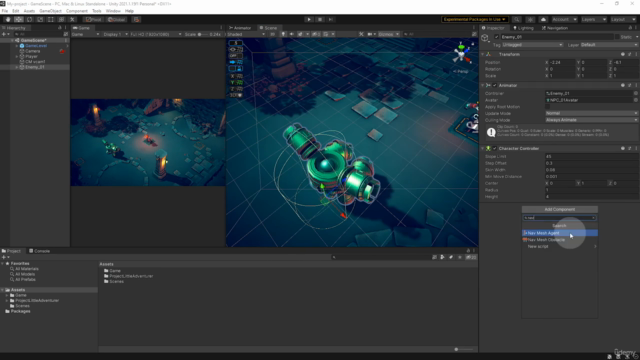Open the Component menu
The image size is (640, 360).
77,11
